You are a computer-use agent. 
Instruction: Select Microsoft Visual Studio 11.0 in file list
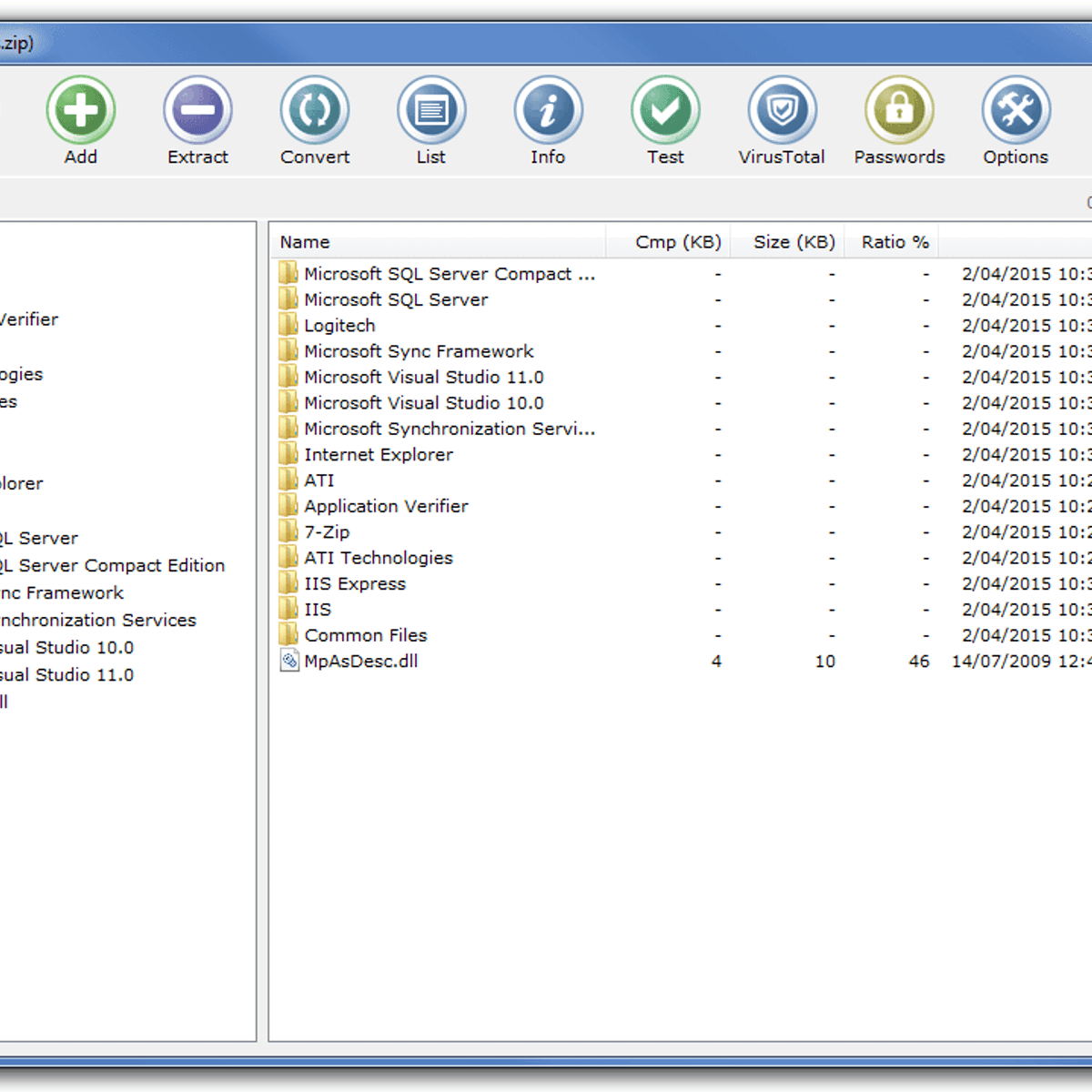(x=424, y=377)
